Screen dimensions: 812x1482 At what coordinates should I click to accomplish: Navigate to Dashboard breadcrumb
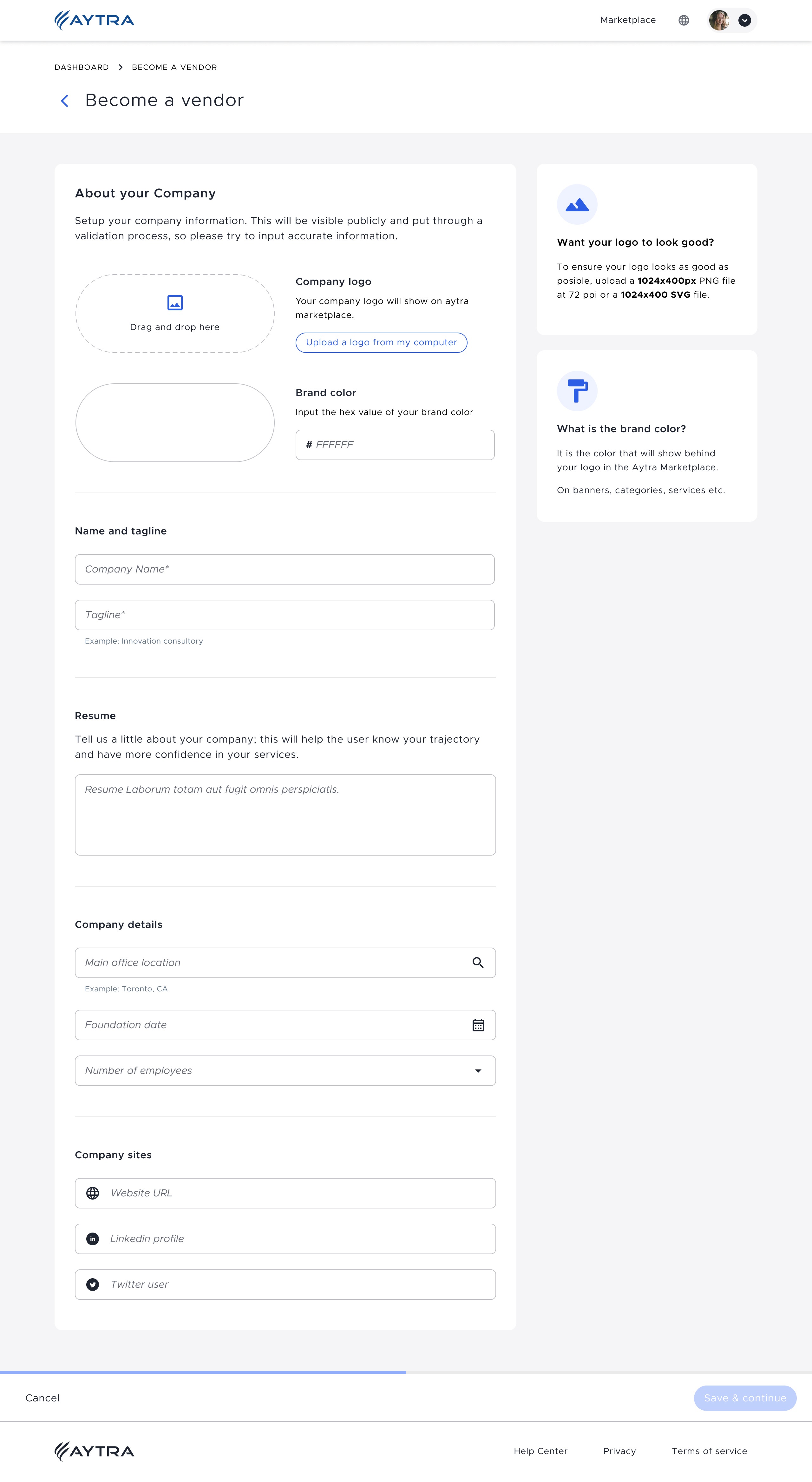[x=82, y=67]
